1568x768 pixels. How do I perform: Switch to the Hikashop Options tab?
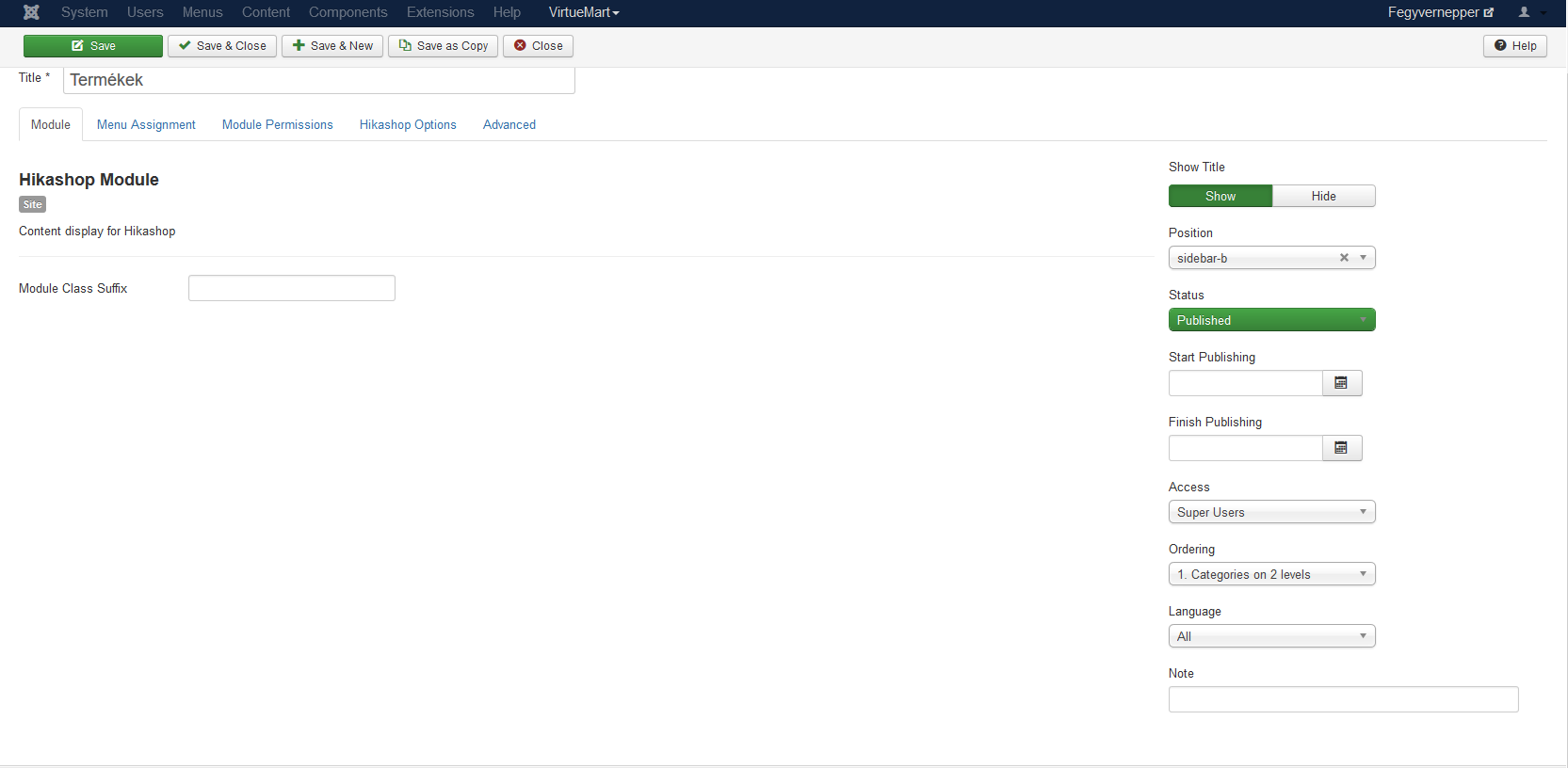click(x=408, y=124)
